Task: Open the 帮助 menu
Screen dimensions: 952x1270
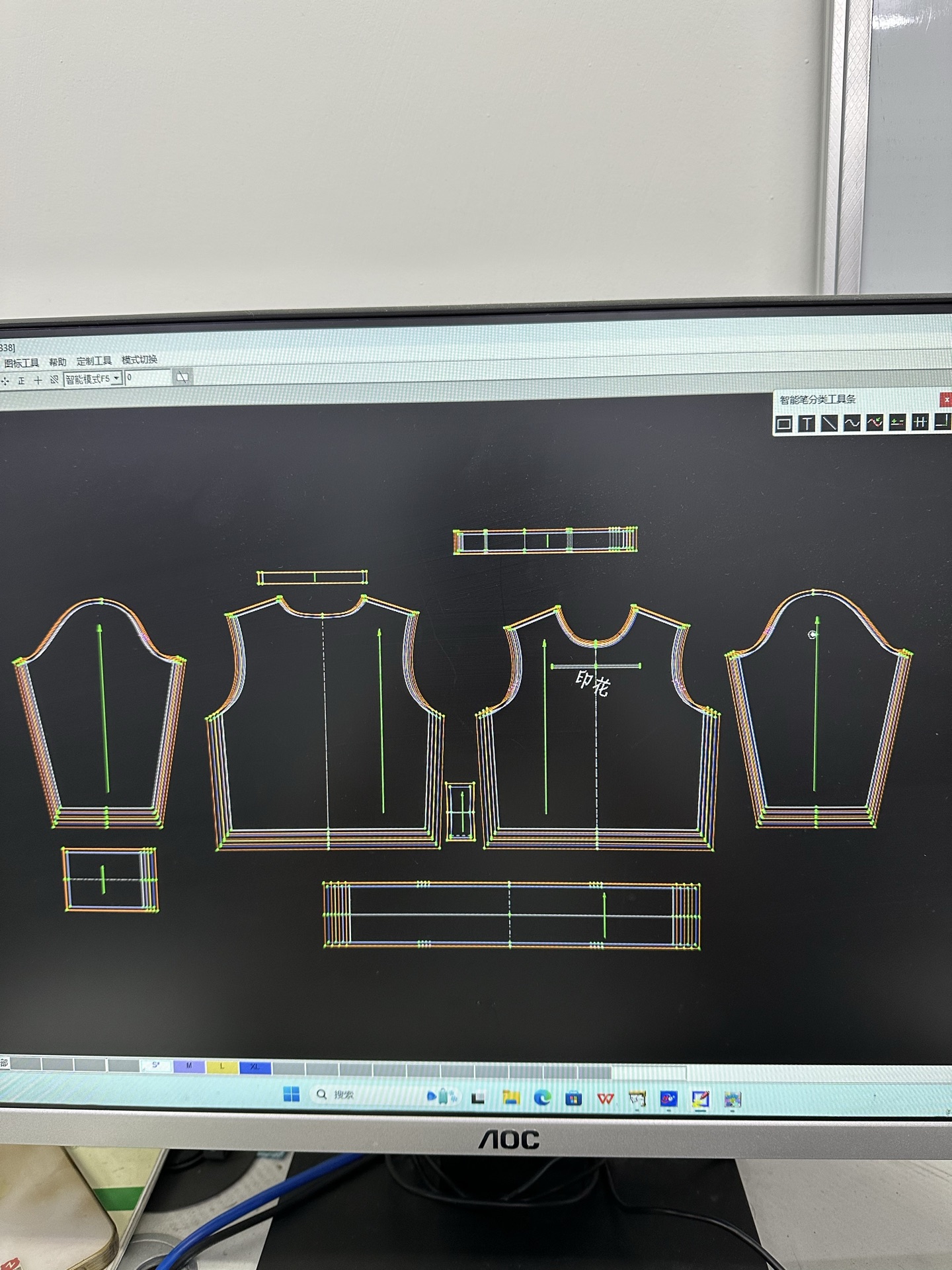Action: [58, 362]
